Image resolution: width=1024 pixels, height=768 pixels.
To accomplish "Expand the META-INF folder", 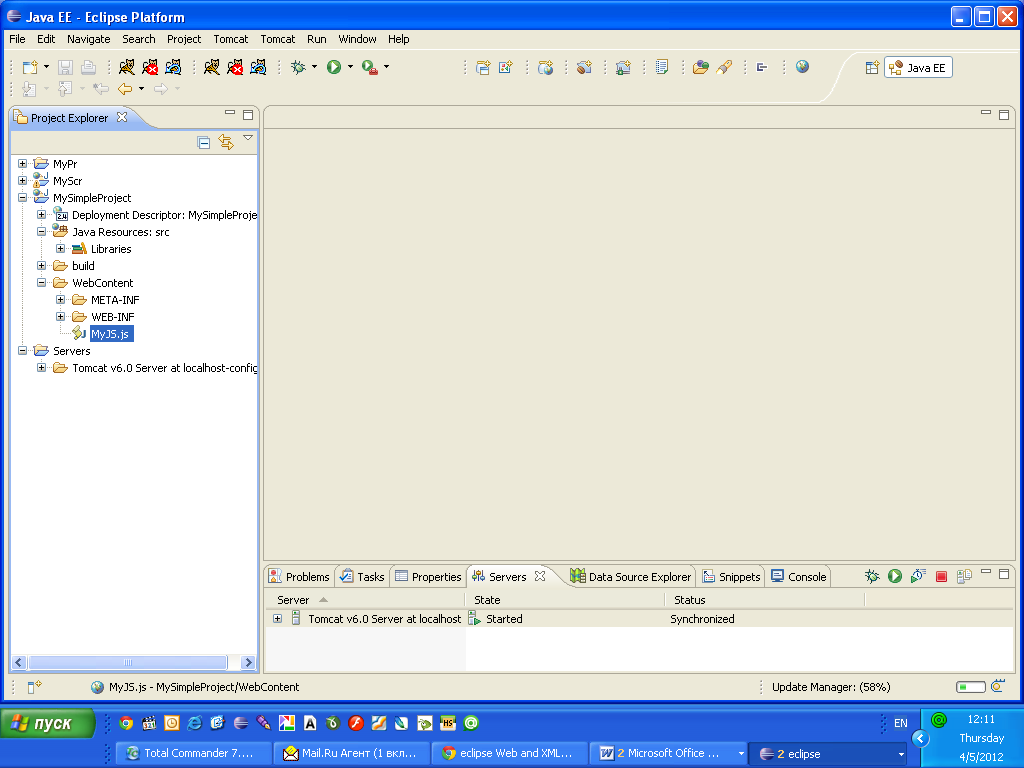I will click(x=60, y=299).
